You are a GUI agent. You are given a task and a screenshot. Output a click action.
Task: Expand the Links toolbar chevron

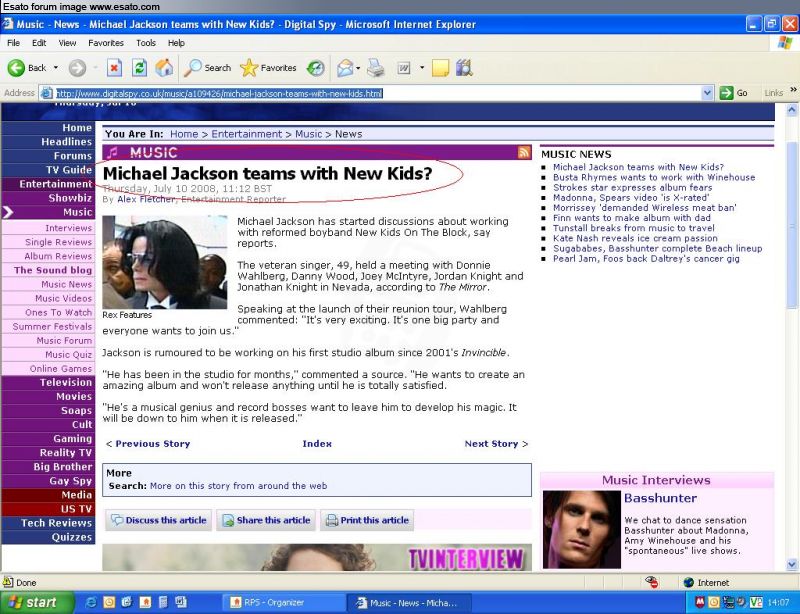coord(793,90)
